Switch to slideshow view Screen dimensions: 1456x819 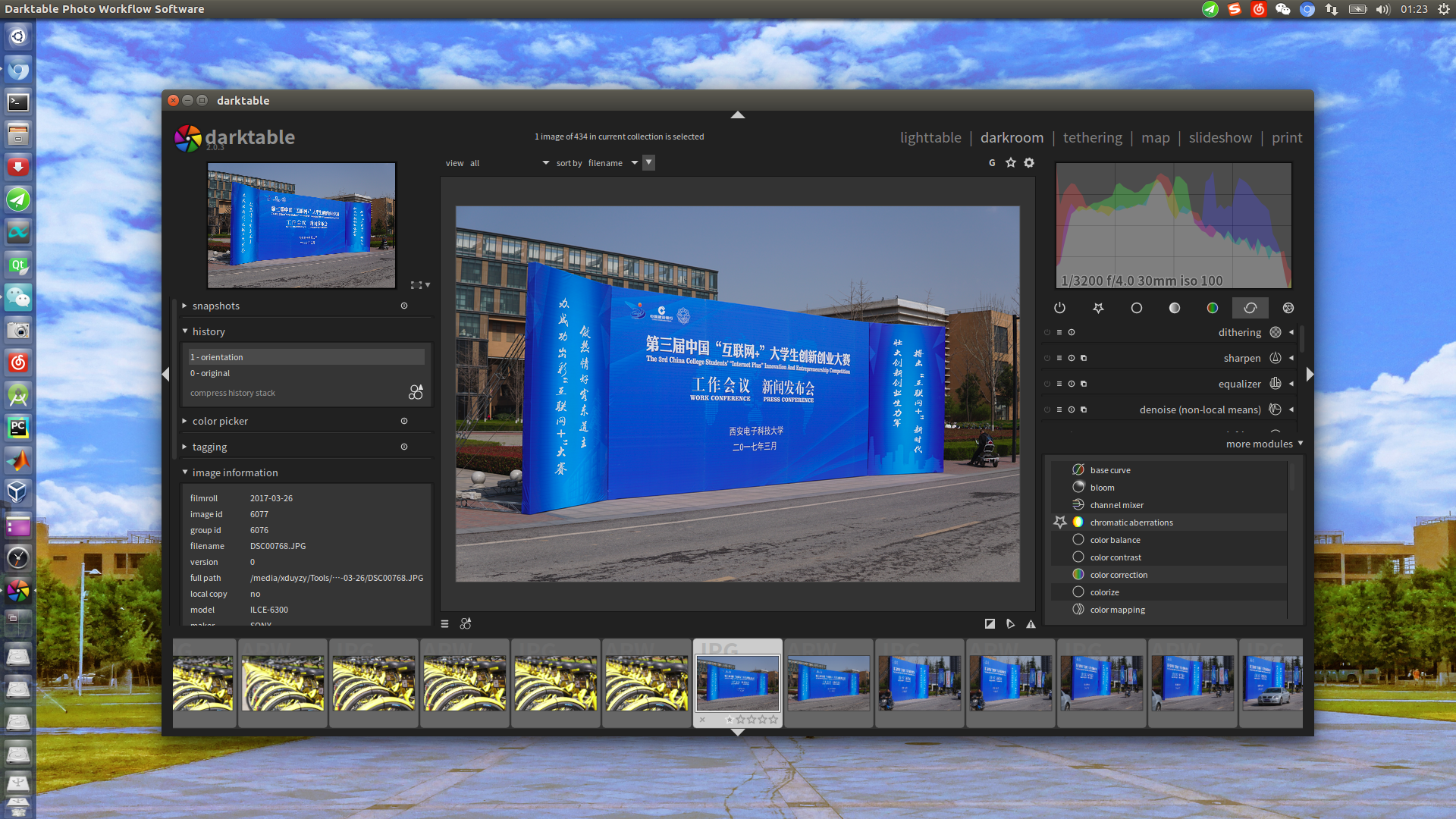click(x=1220, y=137)
